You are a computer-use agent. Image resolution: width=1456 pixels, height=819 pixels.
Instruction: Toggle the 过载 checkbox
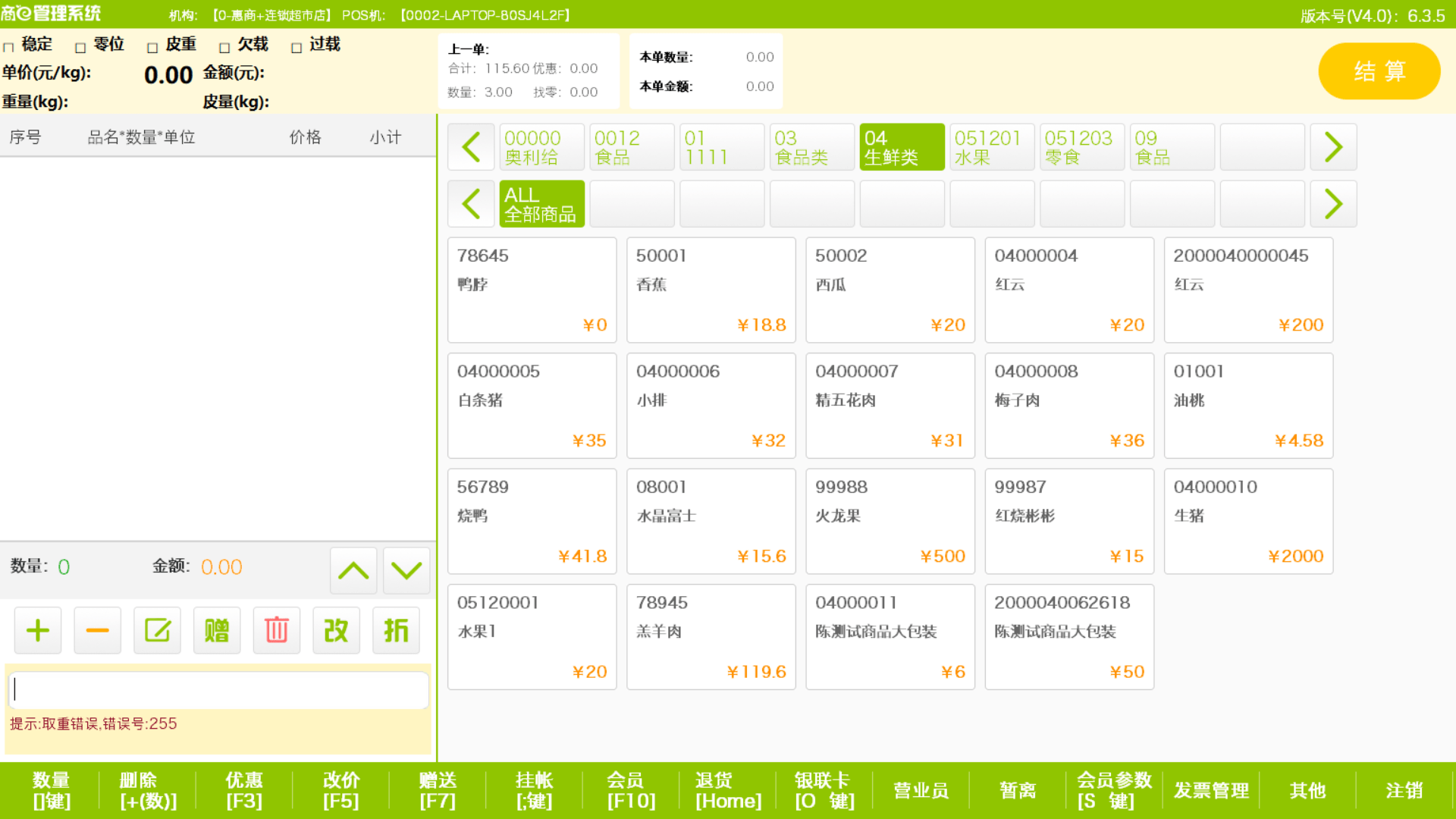click(x=297, y=48)
